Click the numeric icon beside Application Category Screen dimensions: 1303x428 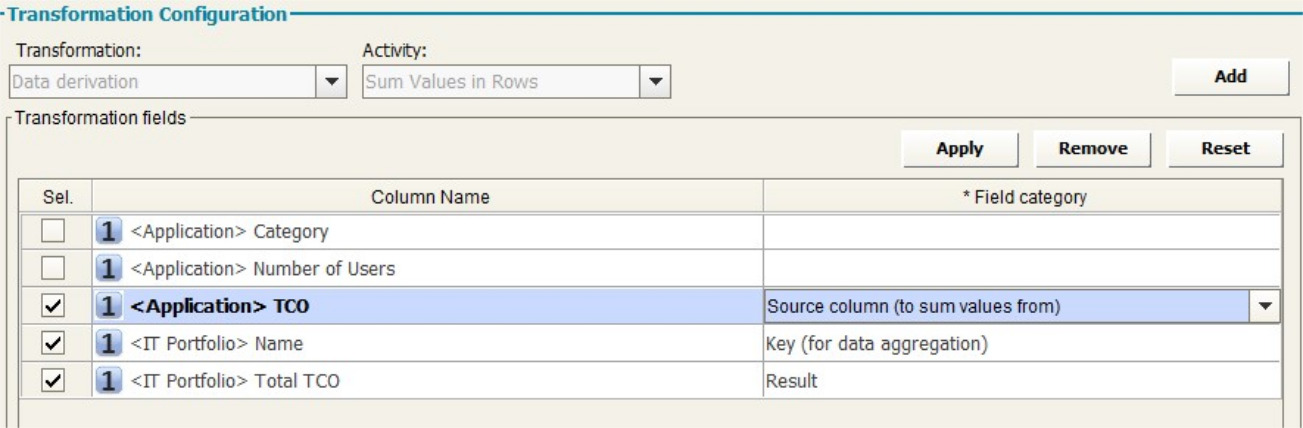(x=109, y=232)
